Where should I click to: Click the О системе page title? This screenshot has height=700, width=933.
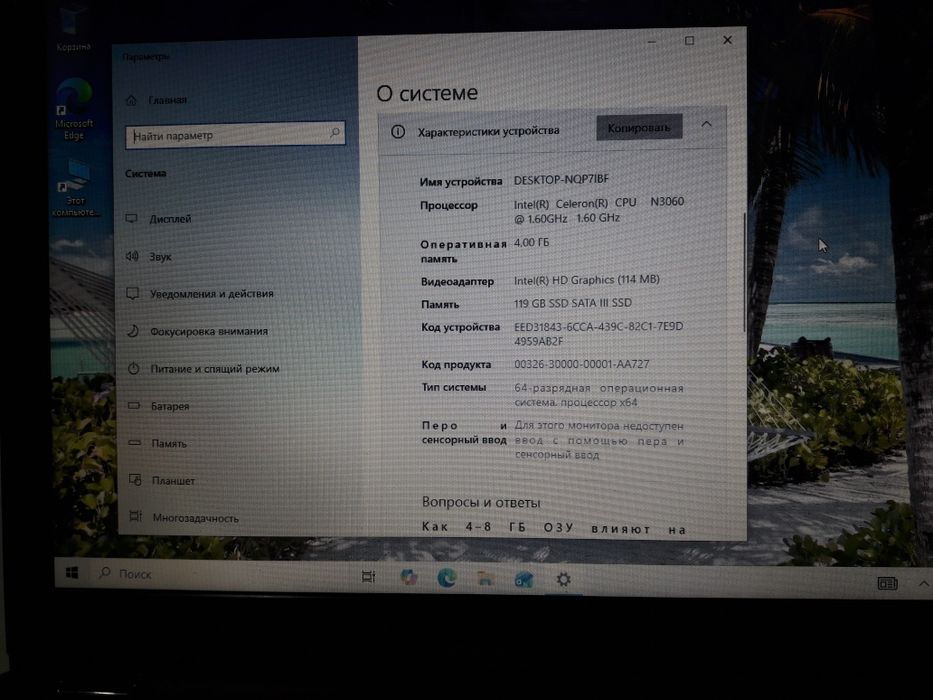427,93
